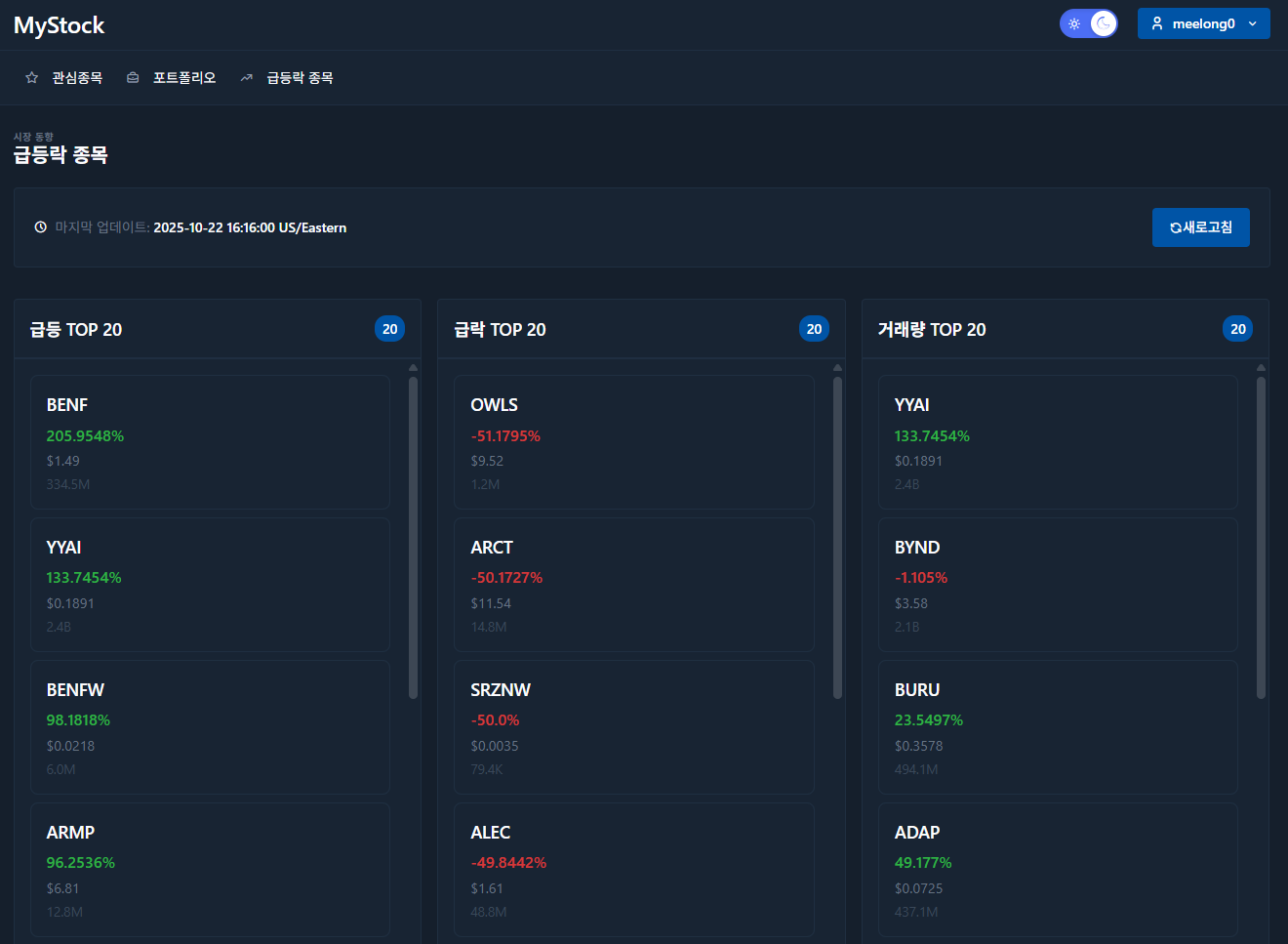Screen dimensions: 1288x944
Task: Switch to the 포트폴리오 tab
Action: [183, 78]
